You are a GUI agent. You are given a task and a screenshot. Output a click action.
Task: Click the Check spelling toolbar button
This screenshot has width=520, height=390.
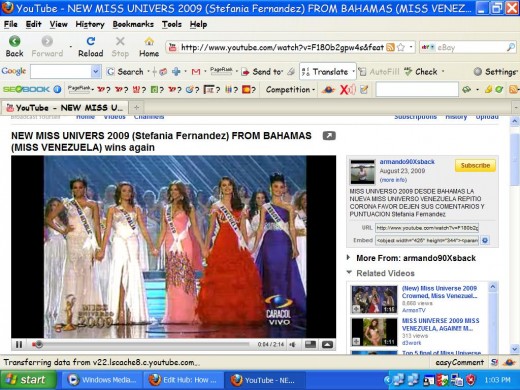tap(421, 72)
